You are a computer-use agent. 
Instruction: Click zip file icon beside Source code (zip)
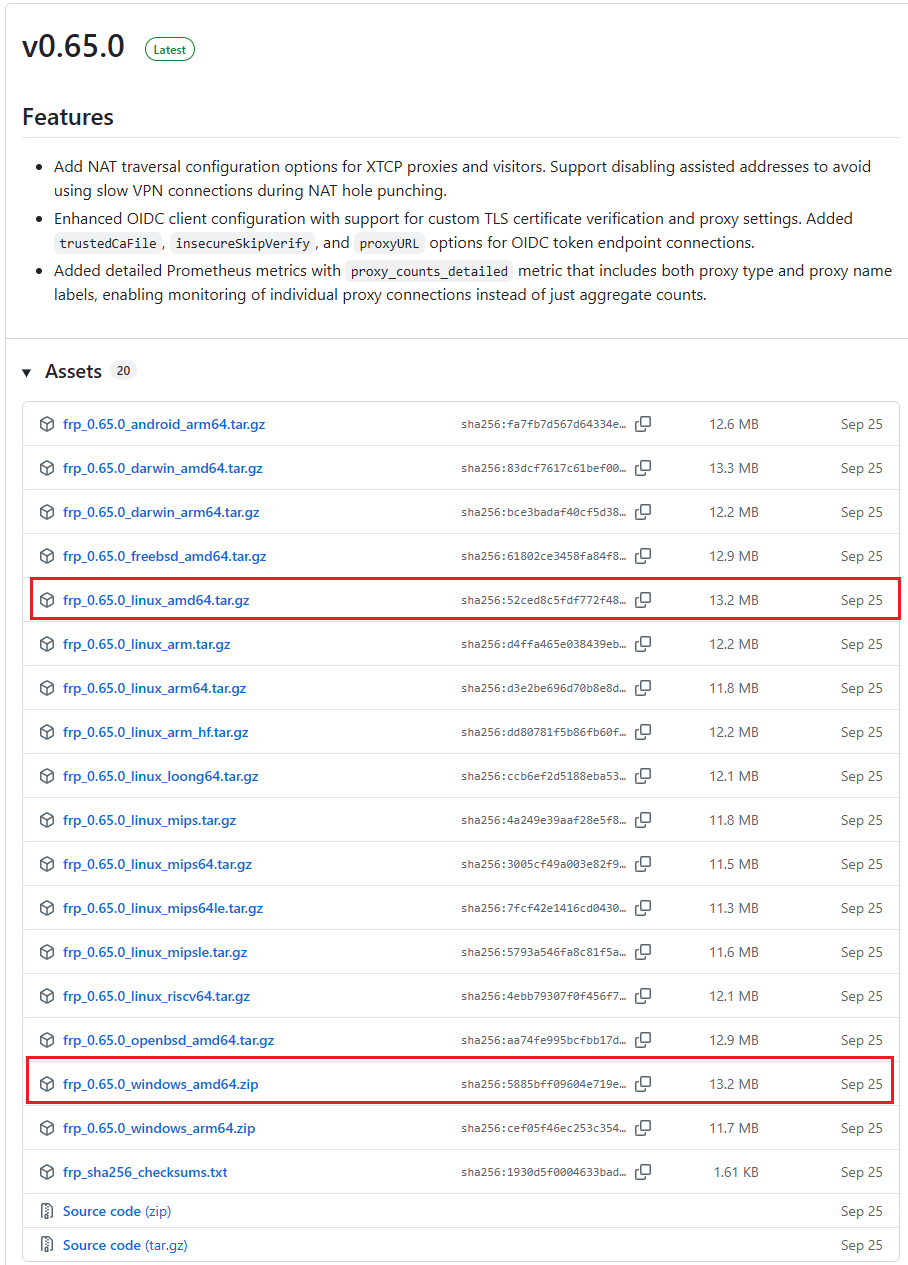coord(46,1211)
